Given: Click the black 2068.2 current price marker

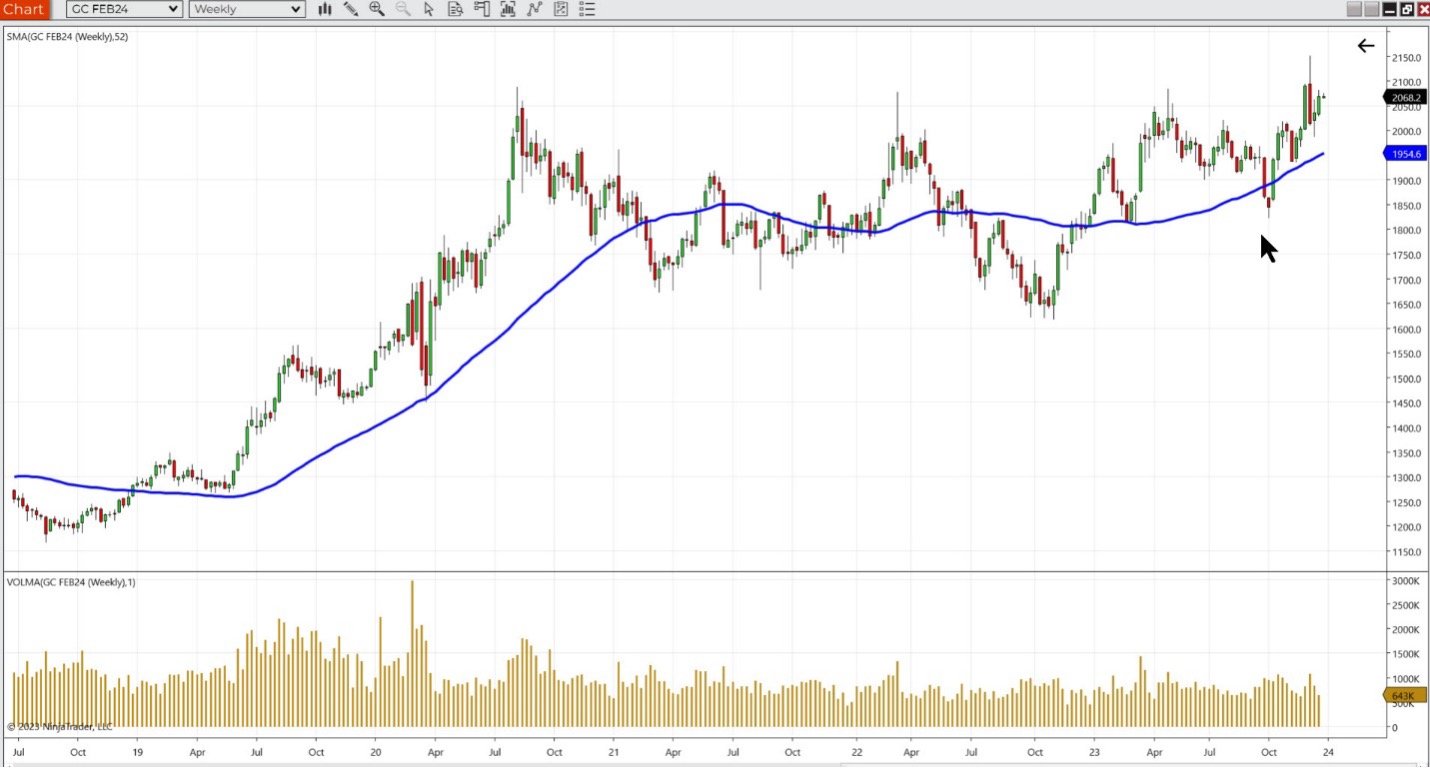Looking at the screenshot, I should 1405,98.
